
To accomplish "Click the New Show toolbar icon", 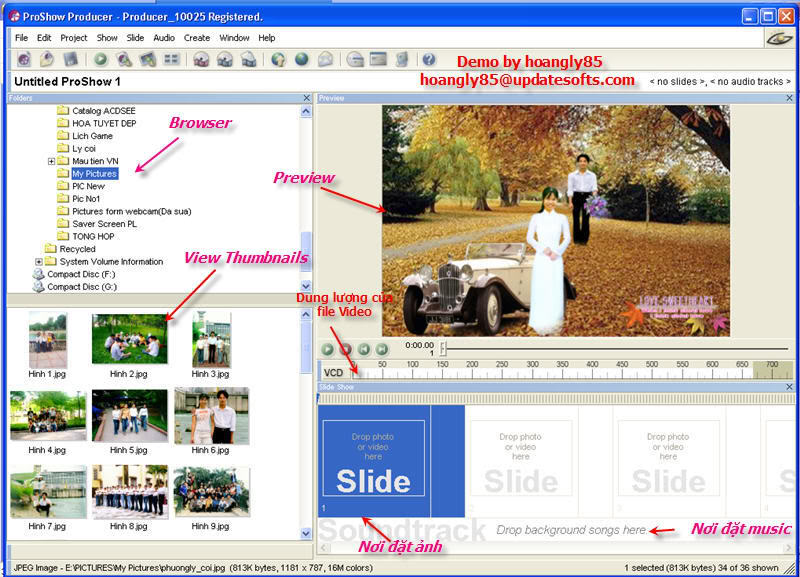I will coord(24,60).
